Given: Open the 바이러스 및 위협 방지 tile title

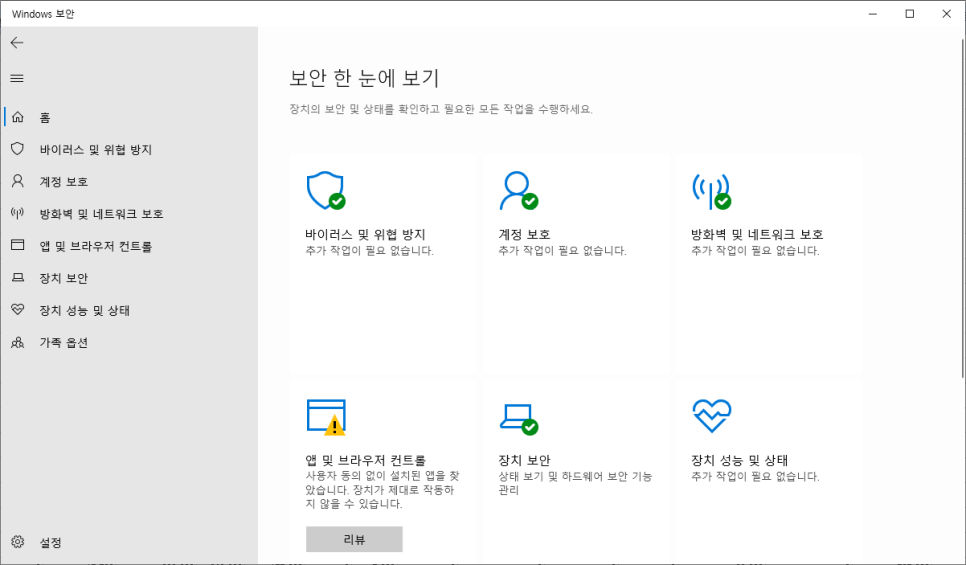Looking at the screenshot, I should [365, 234].
